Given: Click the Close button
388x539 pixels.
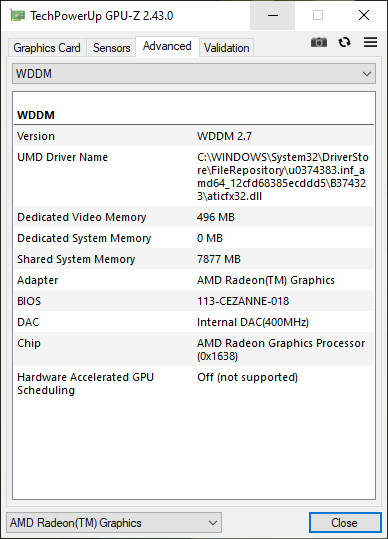Looking at the screenshot, I should [x=345, y=523].
